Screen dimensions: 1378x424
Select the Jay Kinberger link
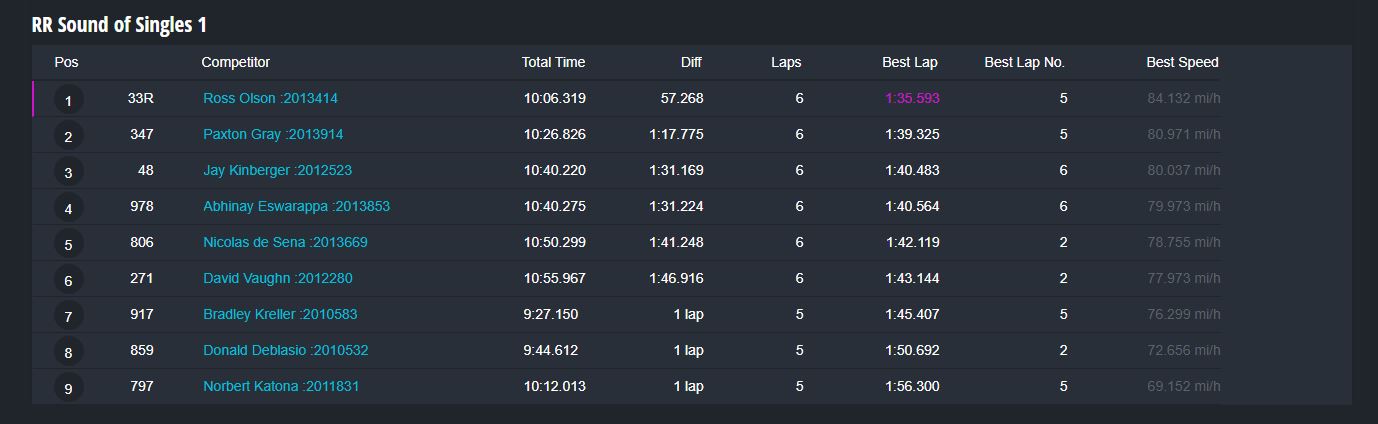277,170
